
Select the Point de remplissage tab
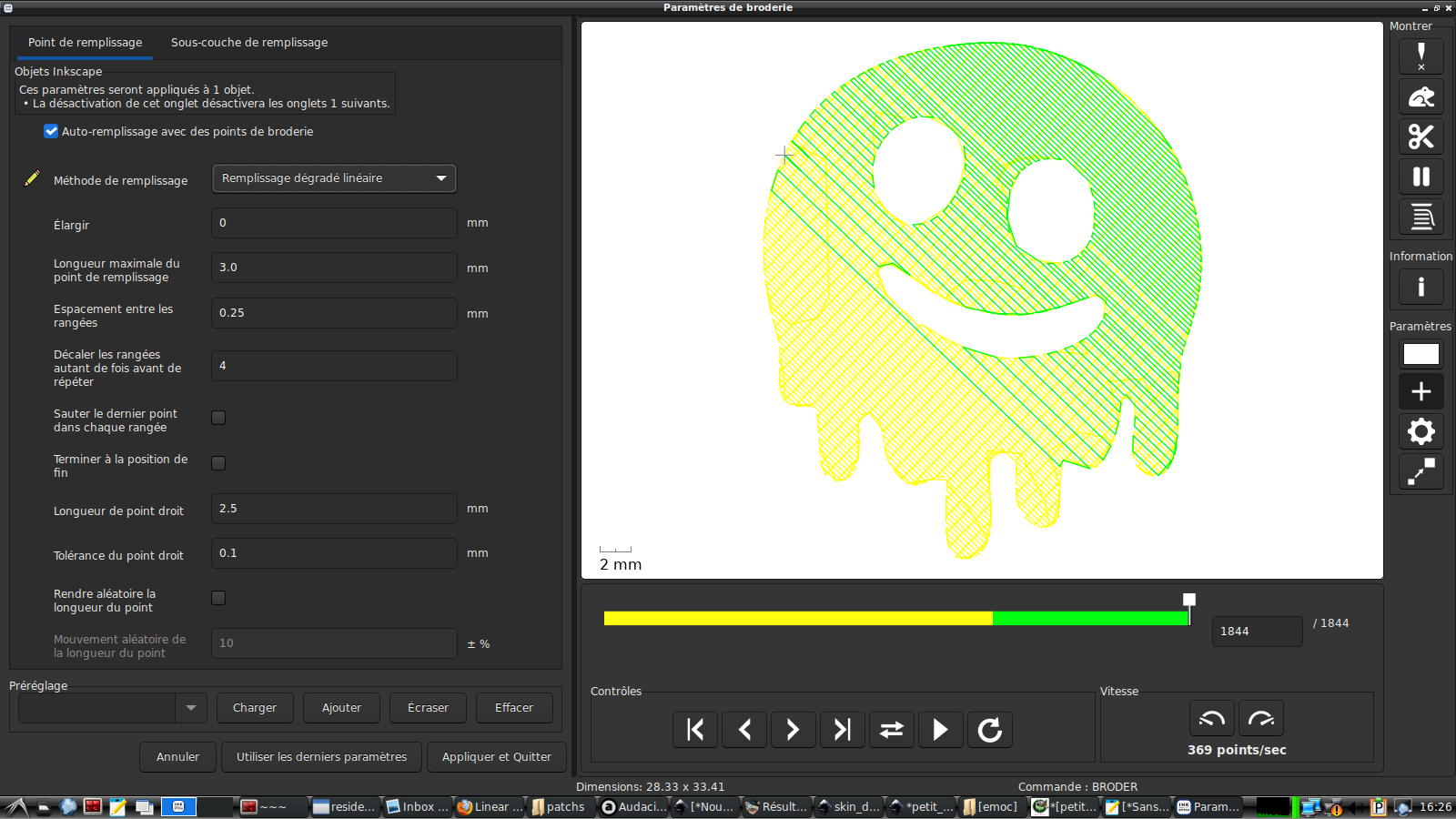point(85,43)
